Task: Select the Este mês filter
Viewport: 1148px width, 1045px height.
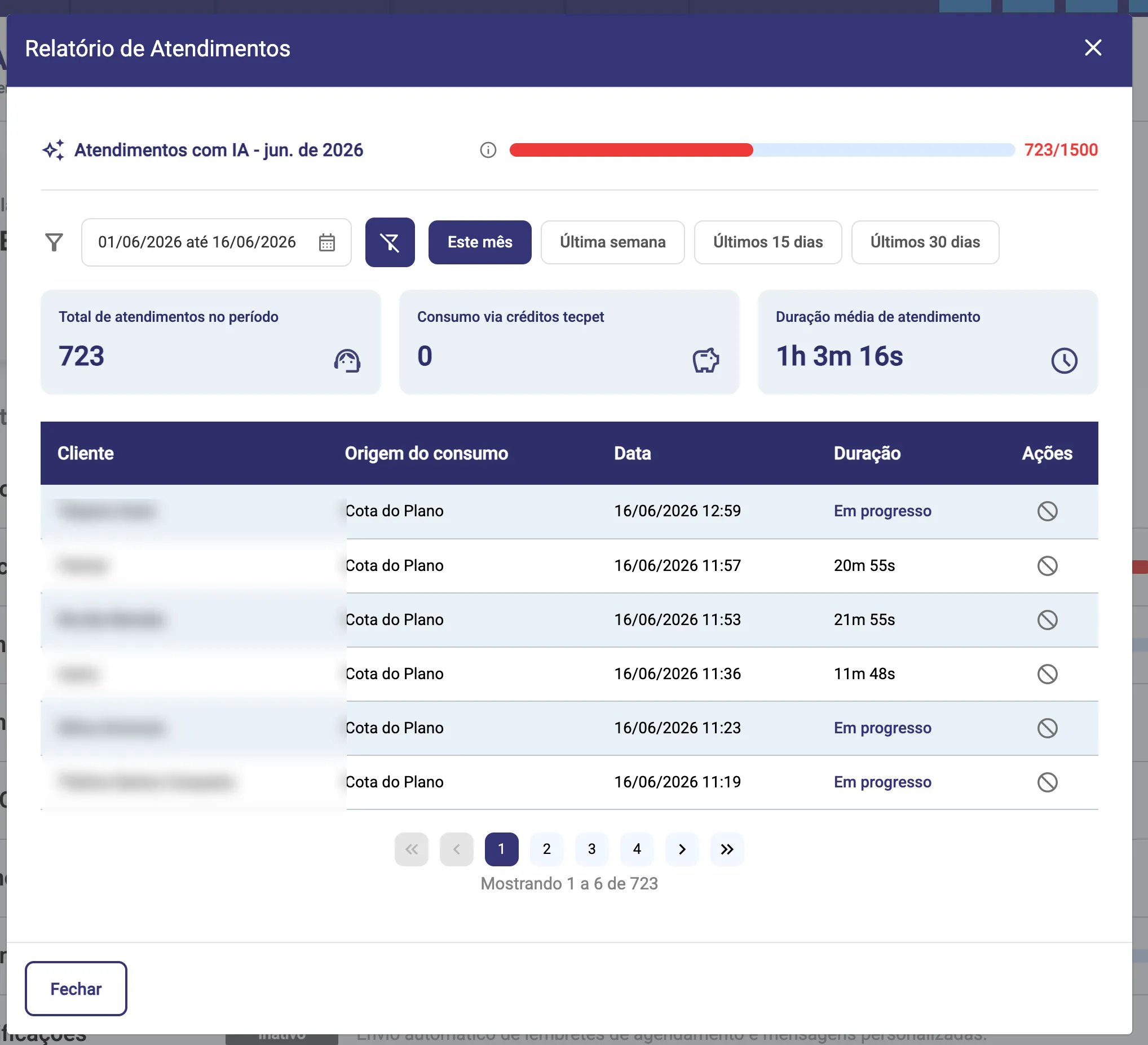Action: (480, 242)
